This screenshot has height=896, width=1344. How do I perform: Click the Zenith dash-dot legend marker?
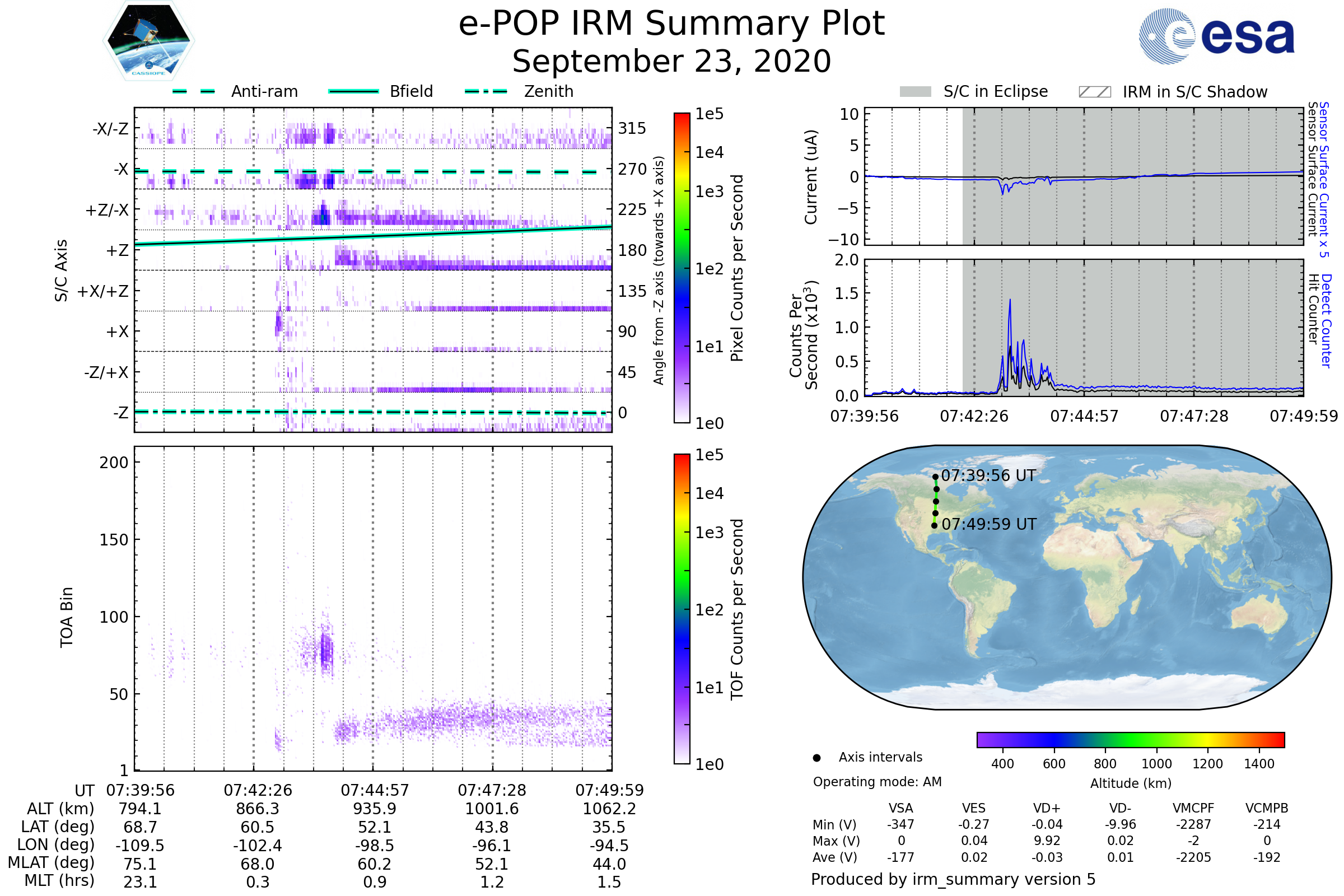coord(486,91)
